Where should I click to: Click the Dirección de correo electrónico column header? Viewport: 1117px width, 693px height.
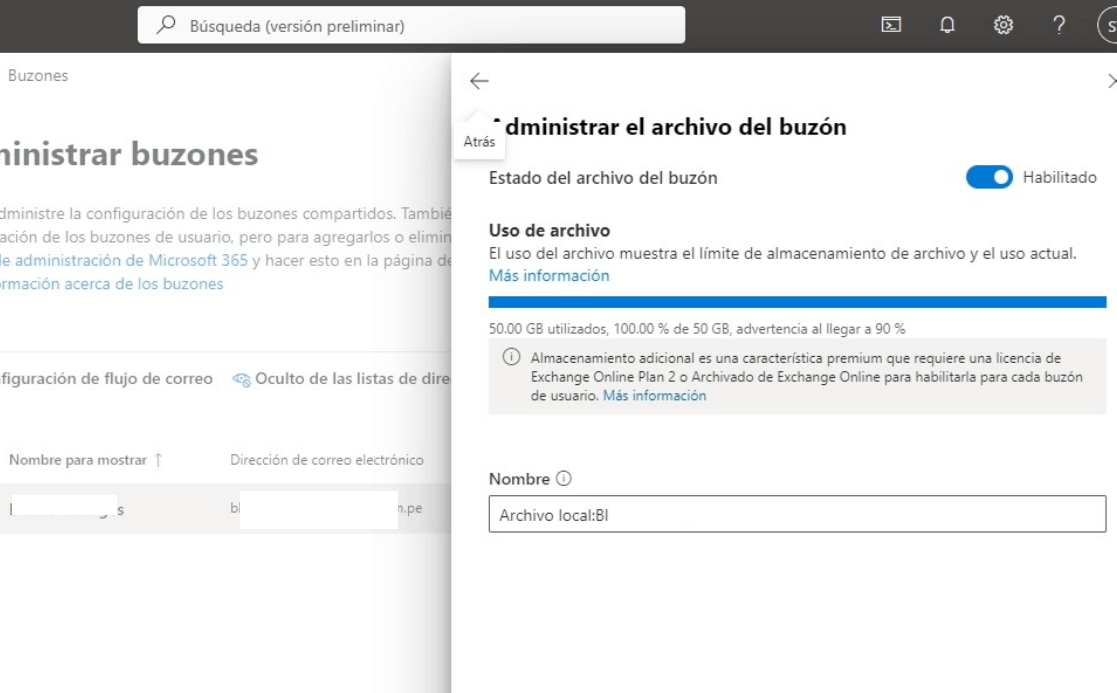click(326, 460)
